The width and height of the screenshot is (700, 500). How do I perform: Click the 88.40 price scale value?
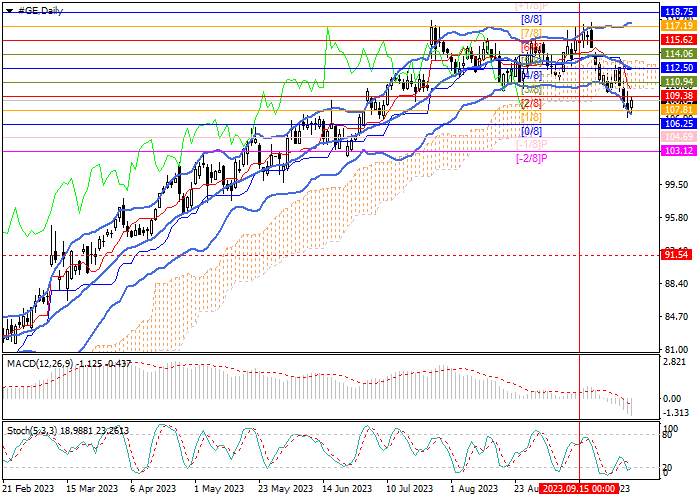click(677, 284)
